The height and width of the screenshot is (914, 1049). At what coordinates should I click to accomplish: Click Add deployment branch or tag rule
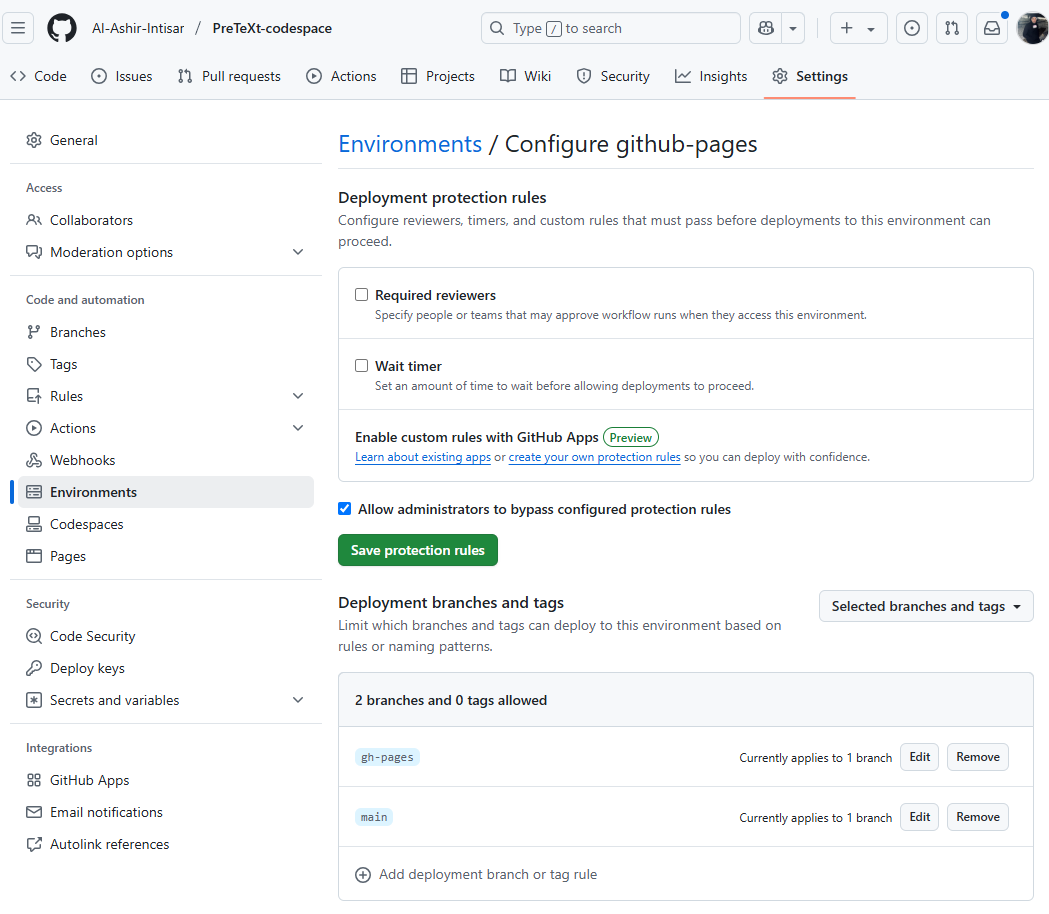476,875
